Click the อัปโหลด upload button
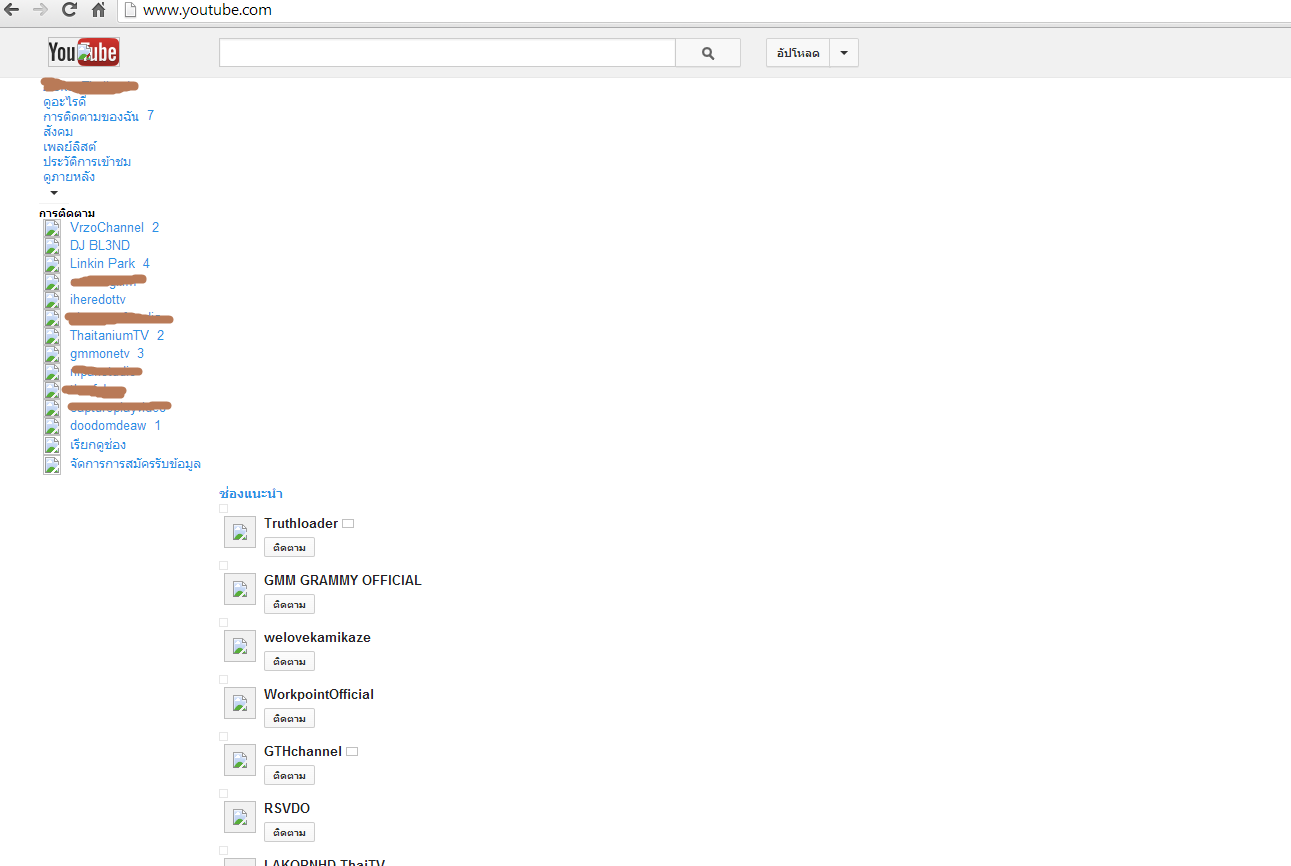The width and height of the screenshot is (1291, 866). click(798, 53)
